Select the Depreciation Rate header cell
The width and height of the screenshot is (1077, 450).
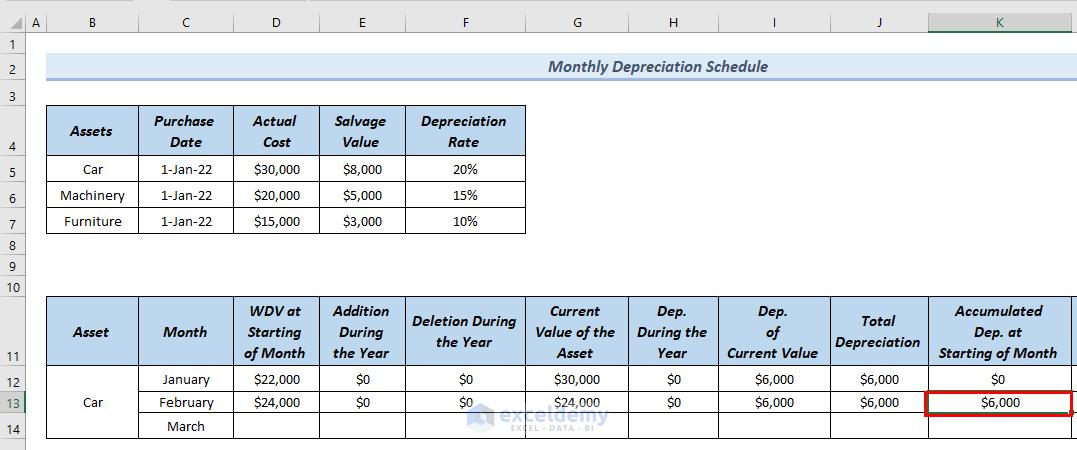[x=464, y=131]
